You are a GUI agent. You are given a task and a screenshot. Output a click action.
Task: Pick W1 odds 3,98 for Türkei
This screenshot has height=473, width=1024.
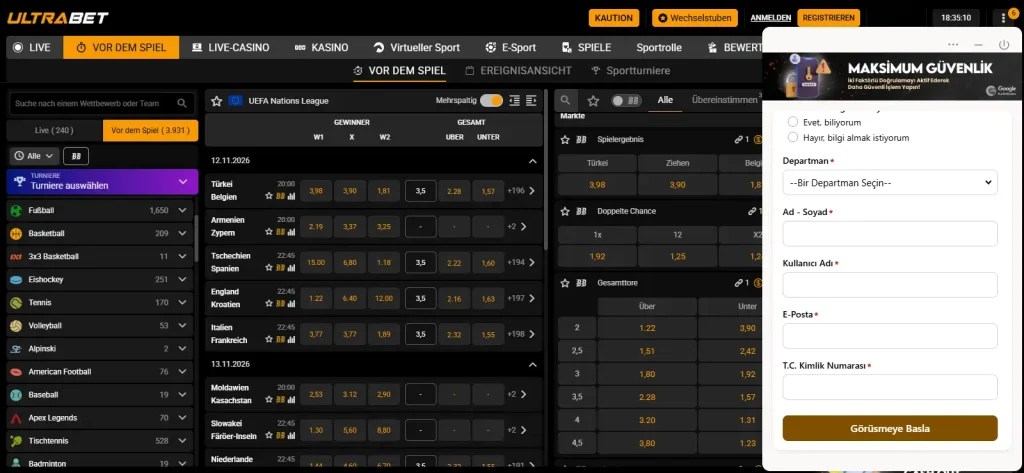pyautogui.click(x=316, y=191)
